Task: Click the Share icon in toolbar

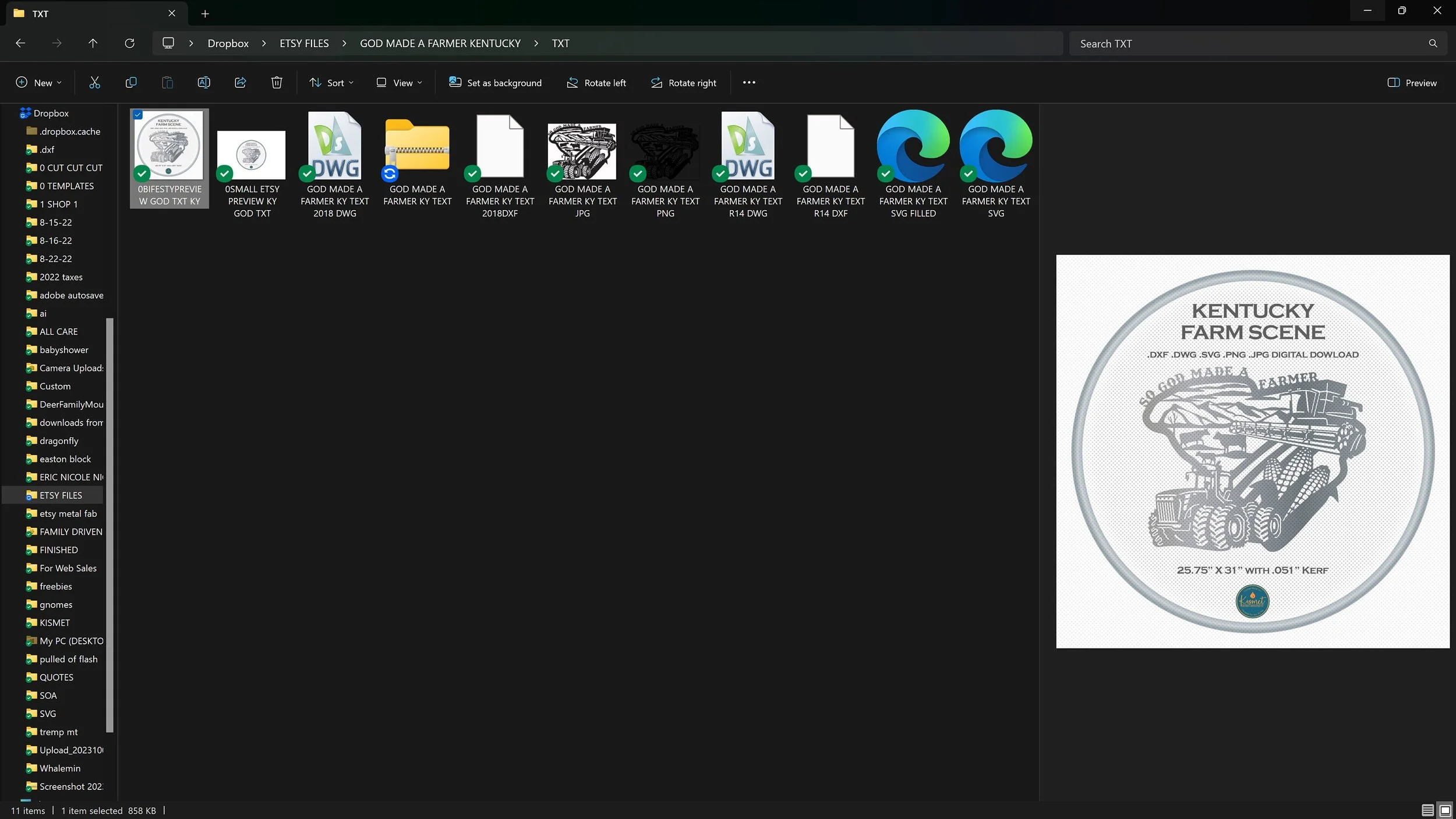Action: pyautogui.click(x=241, y=83)
